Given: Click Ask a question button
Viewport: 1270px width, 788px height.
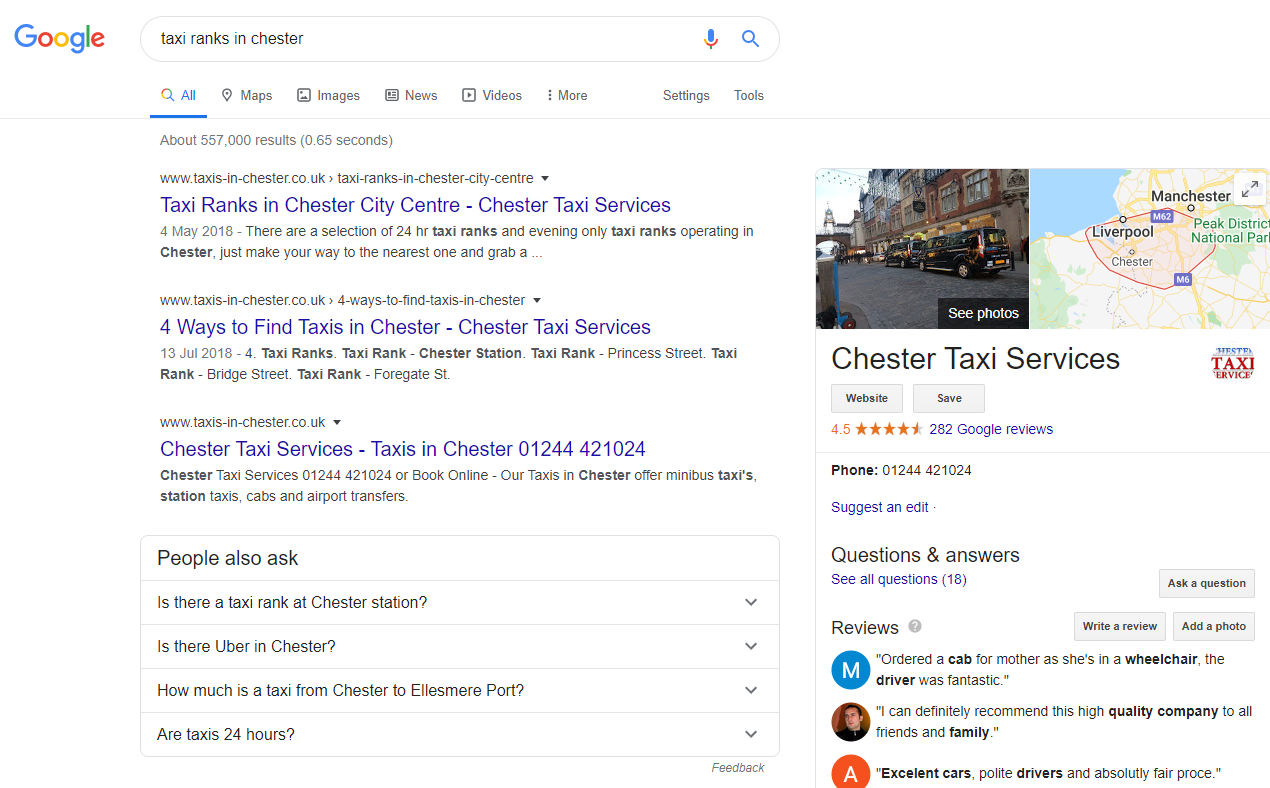Looking at the screenshot, I should 1207,583.
